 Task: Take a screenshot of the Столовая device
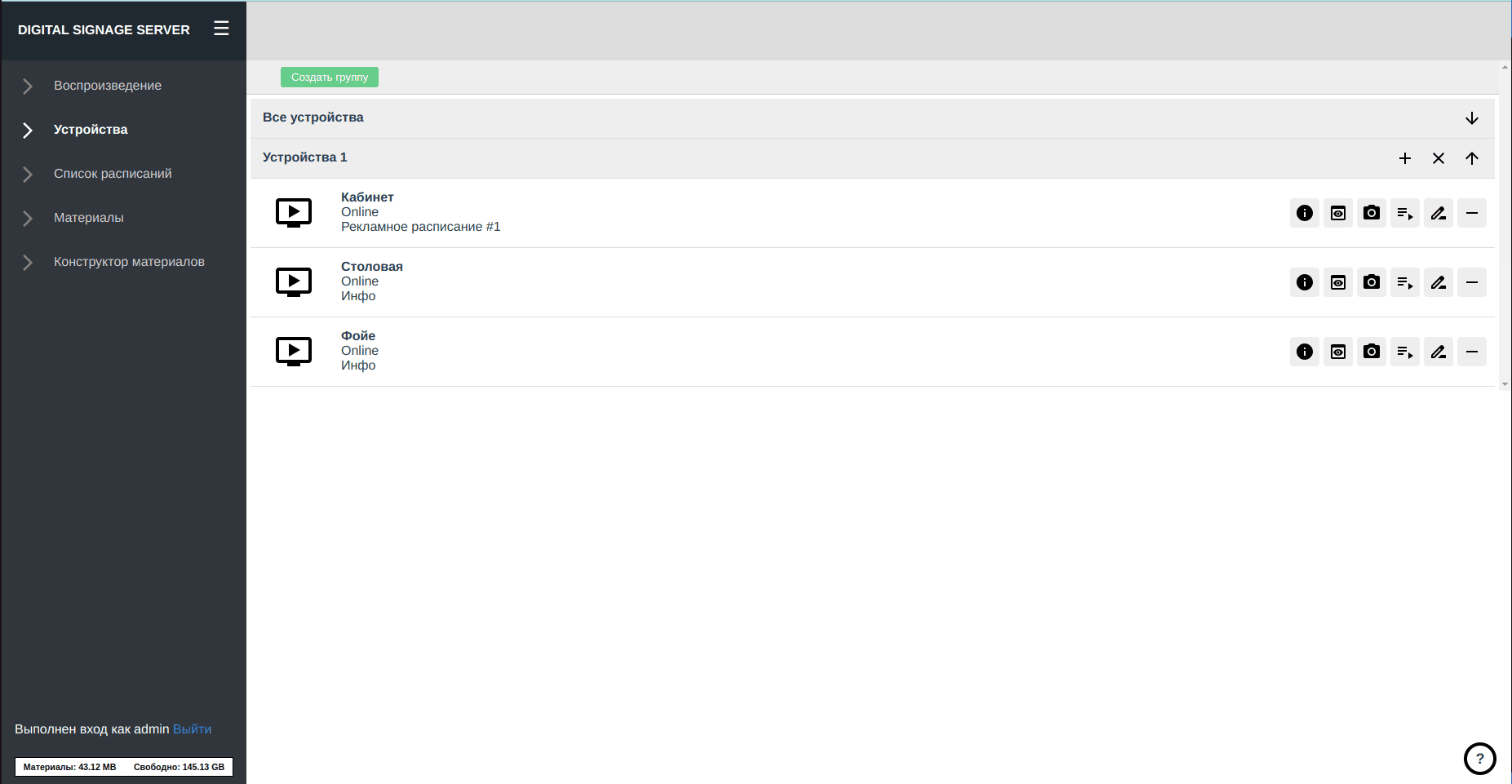[1371, 282]
